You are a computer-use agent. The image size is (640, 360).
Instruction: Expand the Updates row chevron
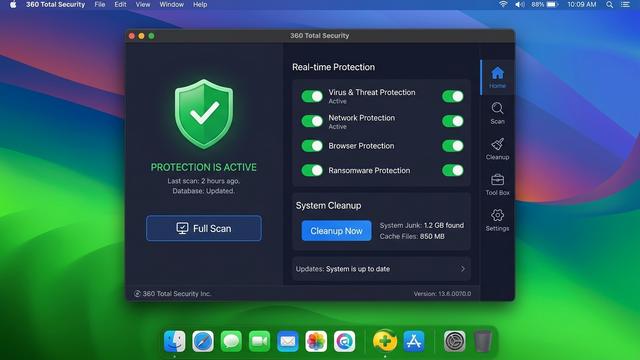click(x=462, y=269)
